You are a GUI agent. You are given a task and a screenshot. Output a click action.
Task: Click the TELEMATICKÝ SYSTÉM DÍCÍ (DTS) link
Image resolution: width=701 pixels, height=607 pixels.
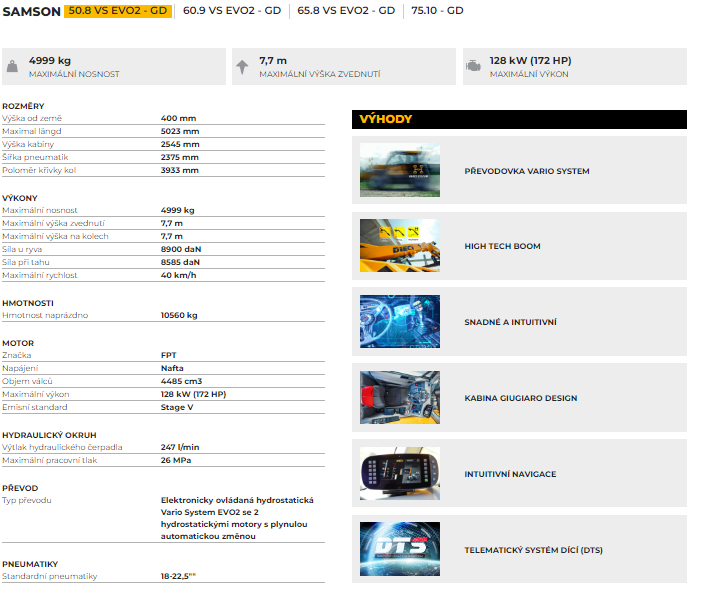pyautogui.click(x=533, y=550)
